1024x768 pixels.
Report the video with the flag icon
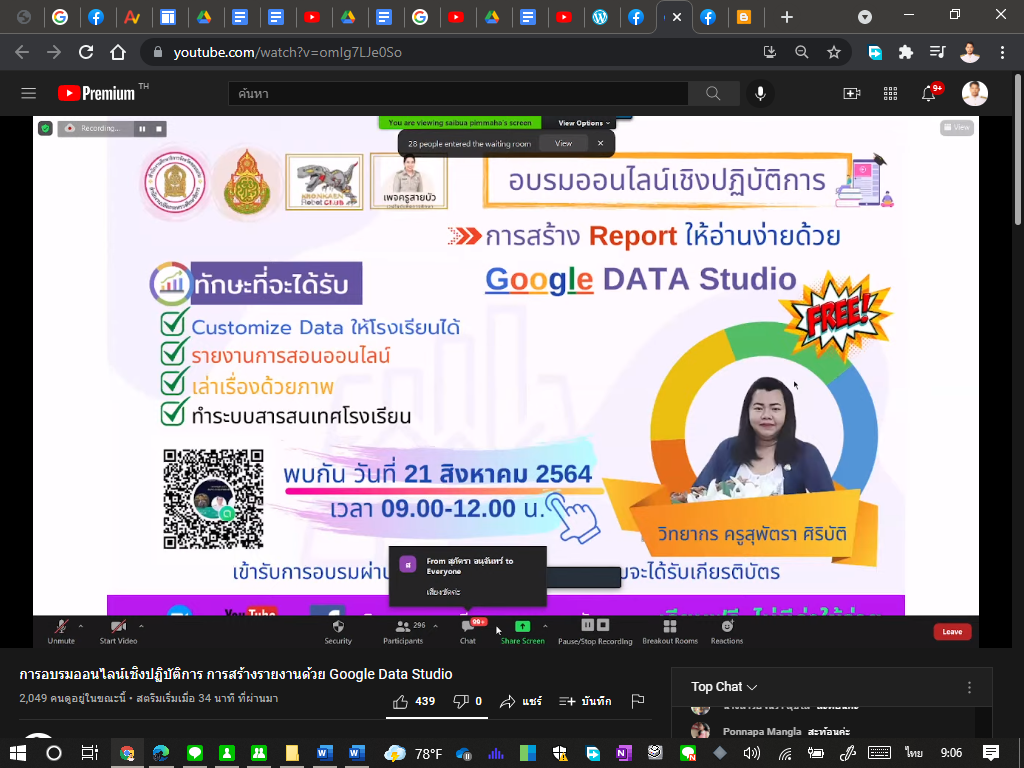638,701
